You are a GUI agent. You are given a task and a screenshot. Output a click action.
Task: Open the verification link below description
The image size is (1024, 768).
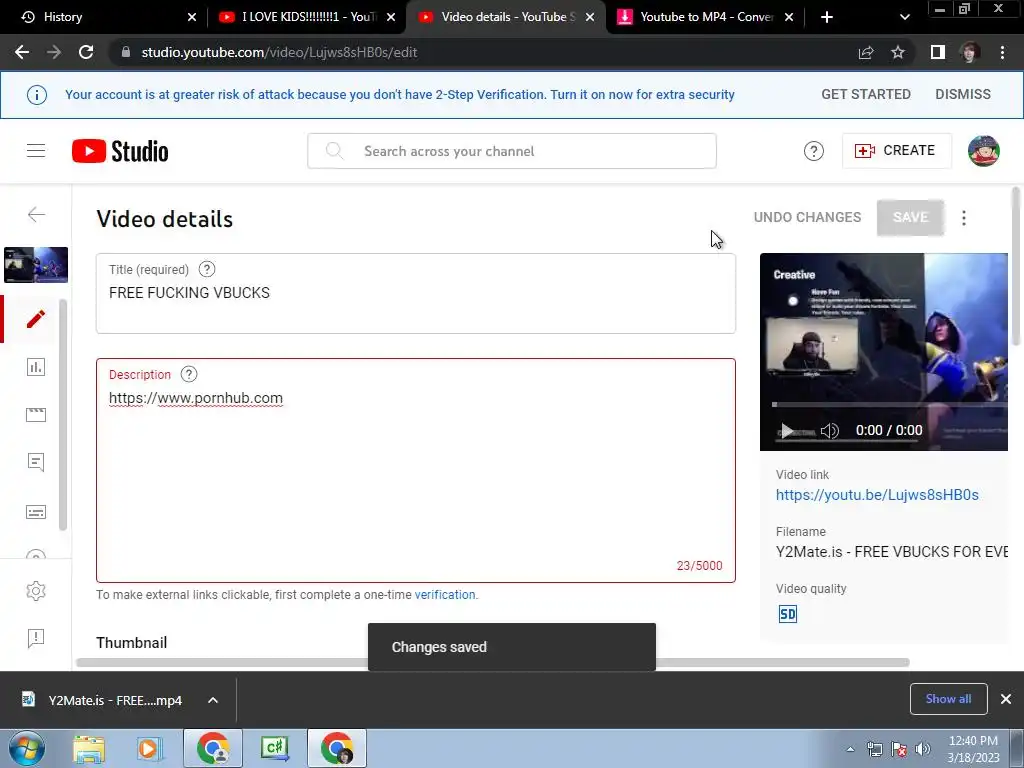point(445,594)
